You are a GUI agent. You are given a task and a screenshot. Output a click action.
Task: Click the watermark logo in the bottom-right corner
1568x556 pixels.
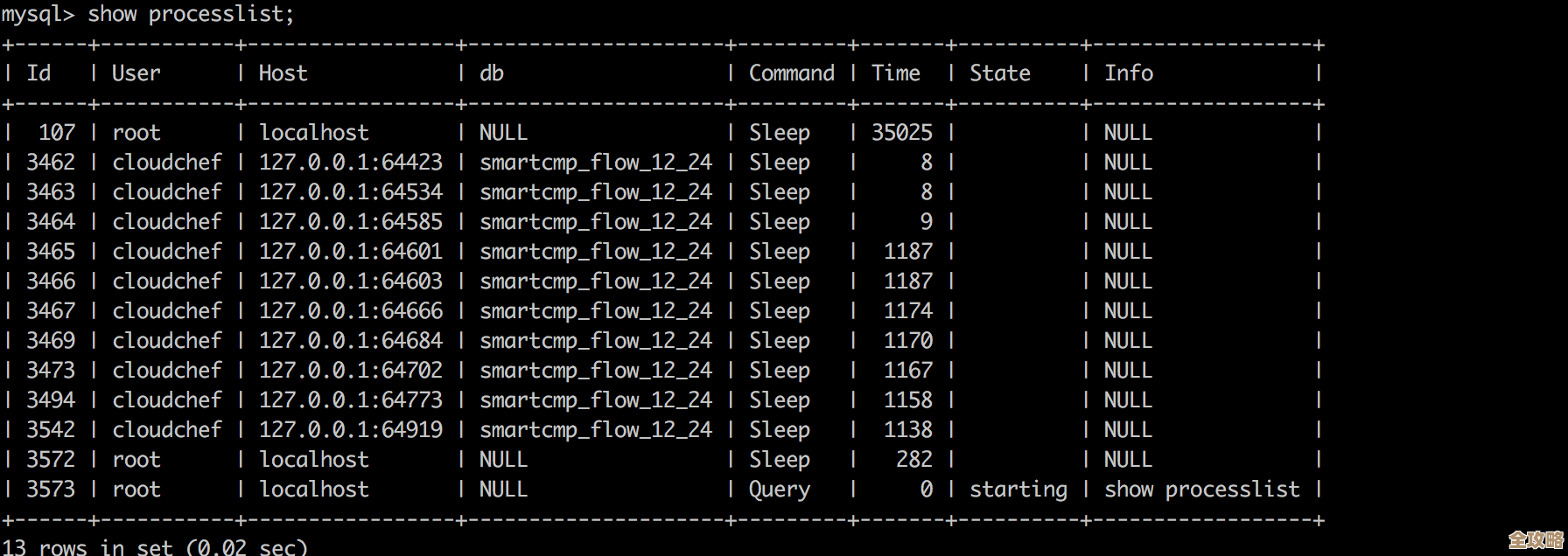click(1536, 540)
